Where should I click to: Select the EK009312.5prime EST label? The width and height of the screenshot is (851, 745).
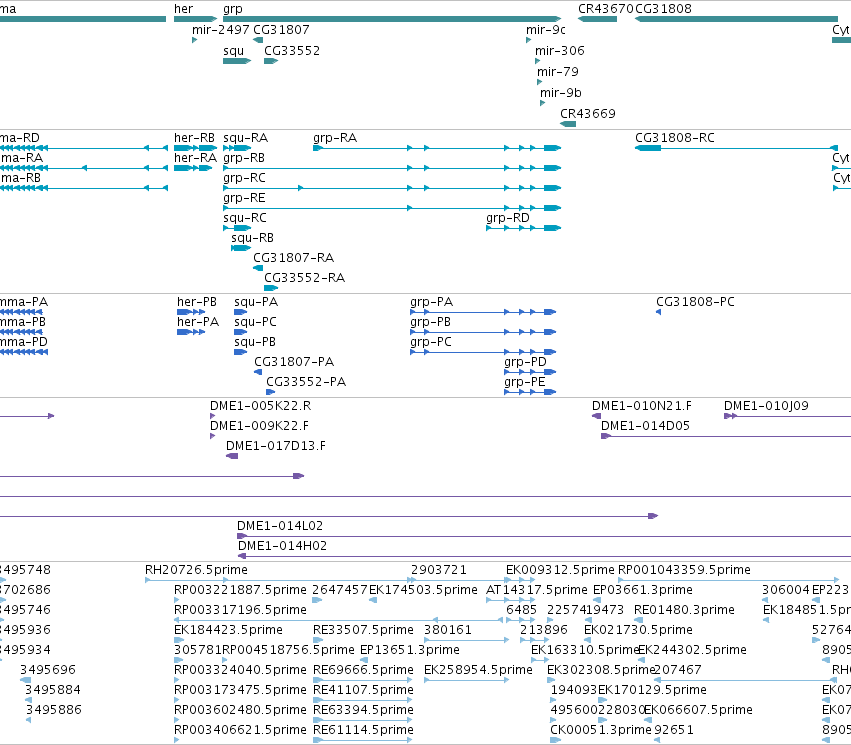point(560,570)
